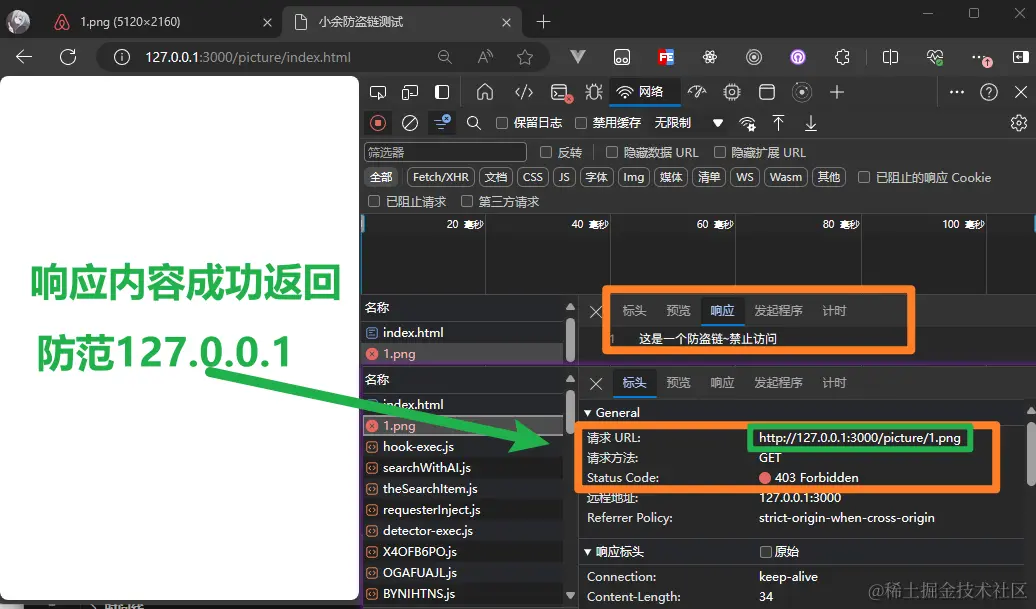Image resolution: width=1036 pixels, height=609 pixels.
Task: Enable the 禁用缓存 checkbox
Action: (x=581, y=123)
